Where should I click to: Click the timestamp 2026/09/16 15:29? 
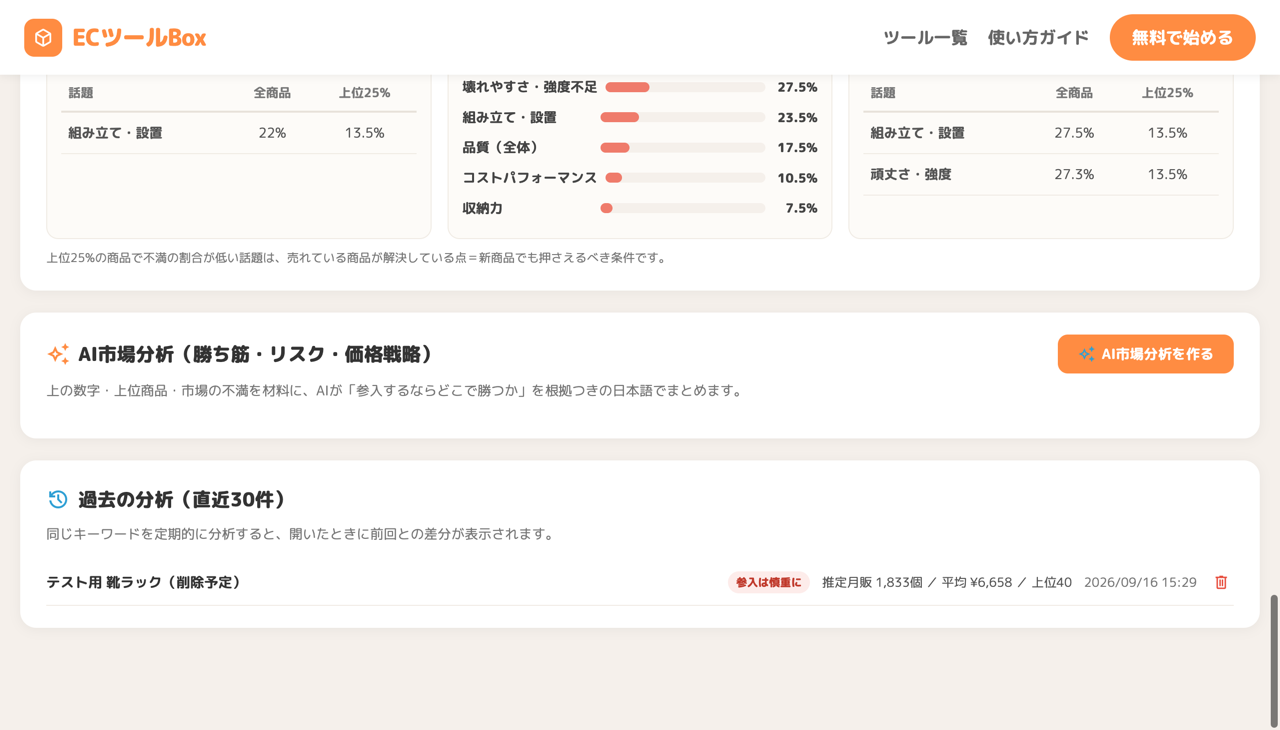[x=1140, y=582]
